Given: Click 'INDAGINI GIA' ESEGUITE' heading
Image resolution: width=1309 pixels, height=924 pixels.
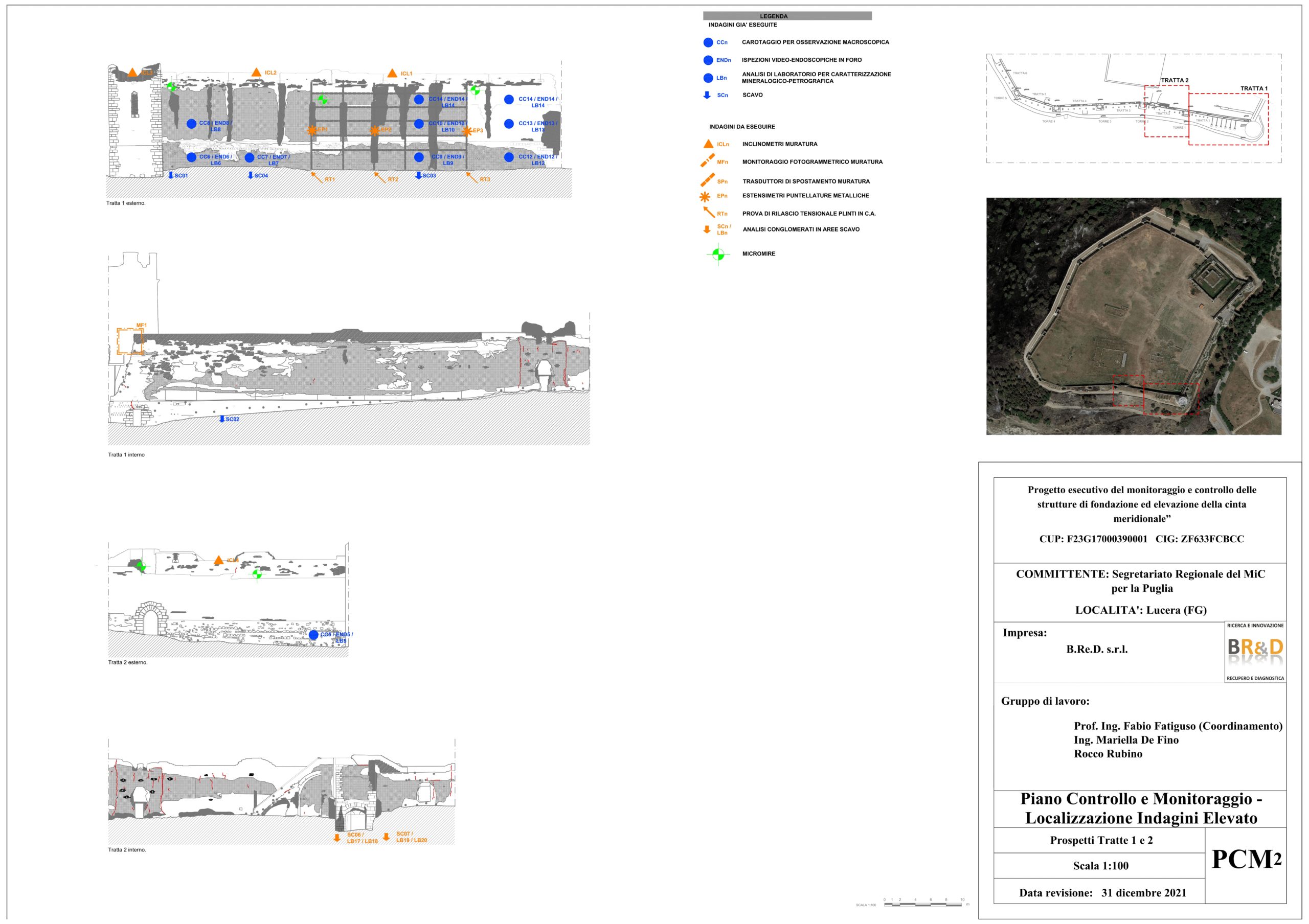Looking at the screenshot, I should coord(743,25).
